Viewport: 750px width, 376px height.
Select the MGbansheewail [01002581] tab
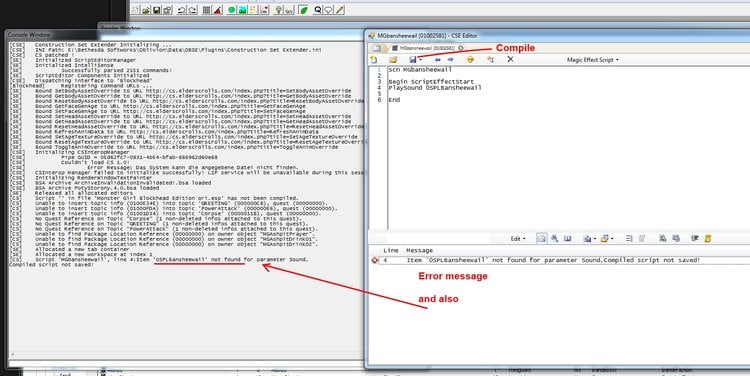click(427, 48)
